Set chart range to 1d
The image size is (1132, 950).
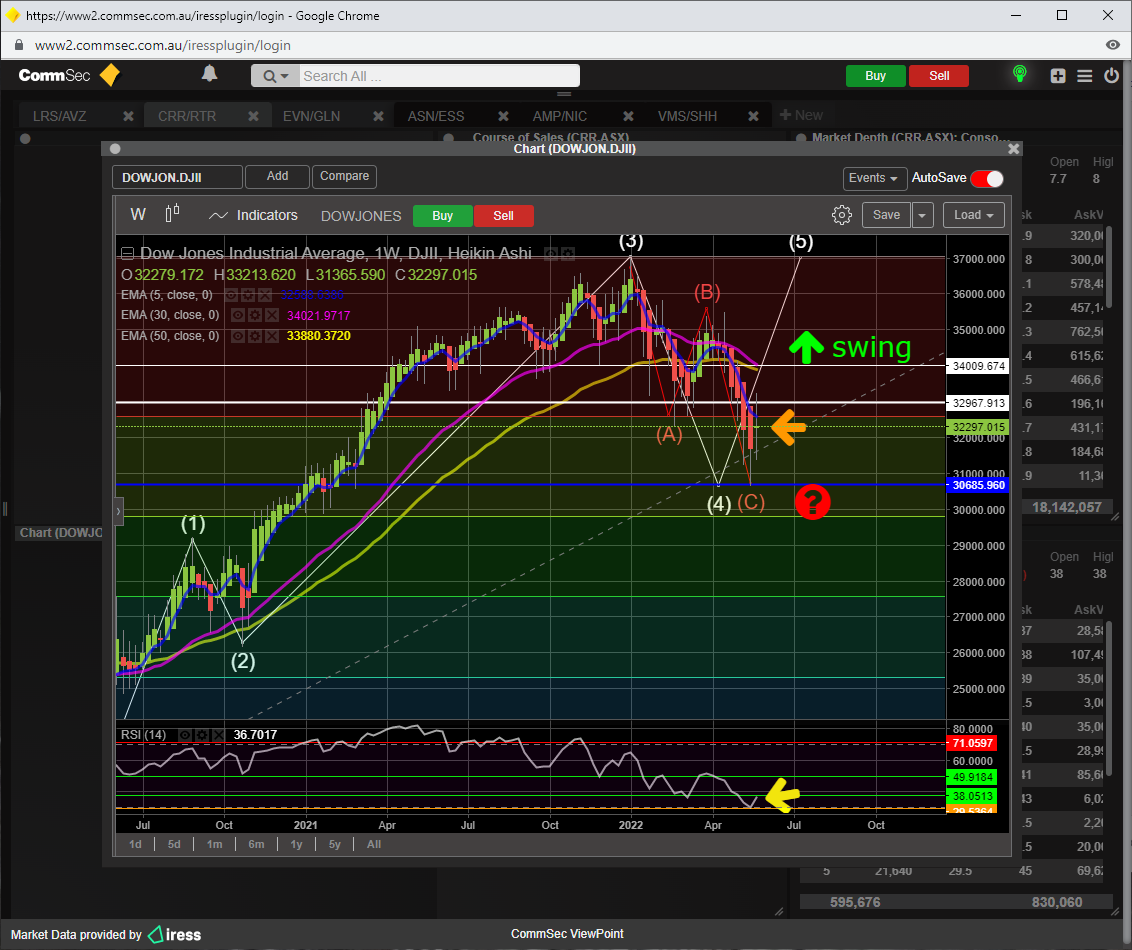[x=135, y=845]
